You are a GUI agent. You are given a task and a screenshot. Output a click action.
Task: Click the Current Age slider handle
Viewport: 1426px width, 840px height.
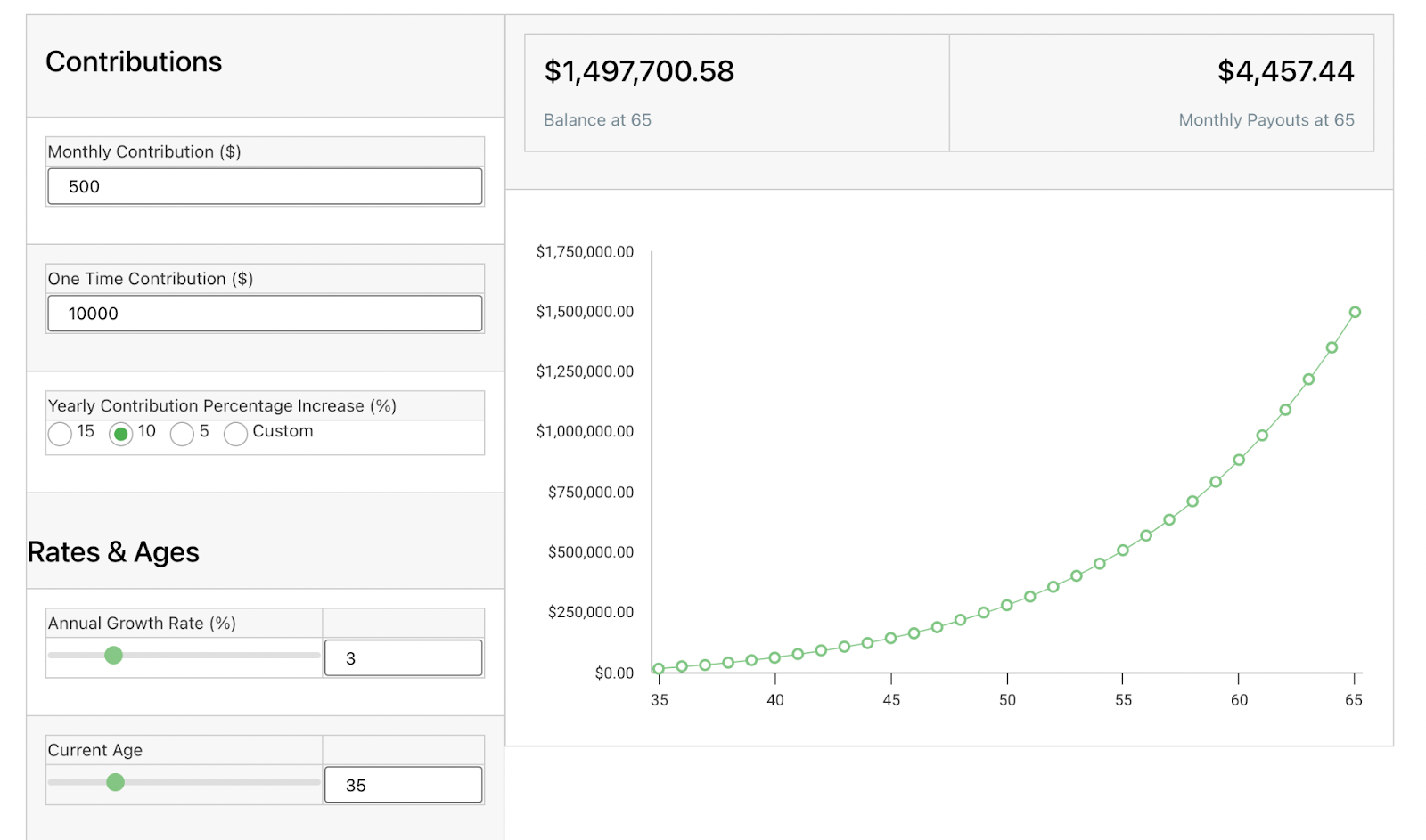click(115, 782)
